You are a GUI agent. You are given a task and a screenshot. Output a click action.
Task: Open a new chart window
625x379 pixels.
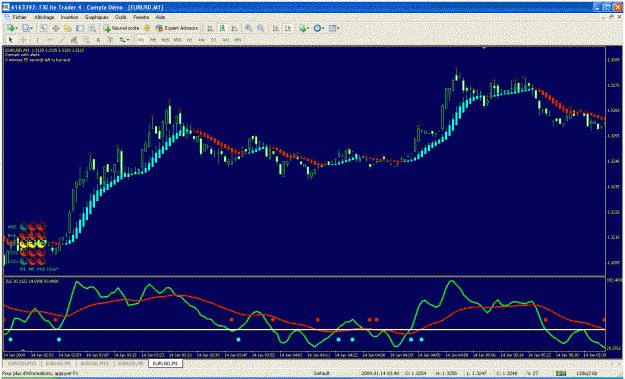point(10,28)
